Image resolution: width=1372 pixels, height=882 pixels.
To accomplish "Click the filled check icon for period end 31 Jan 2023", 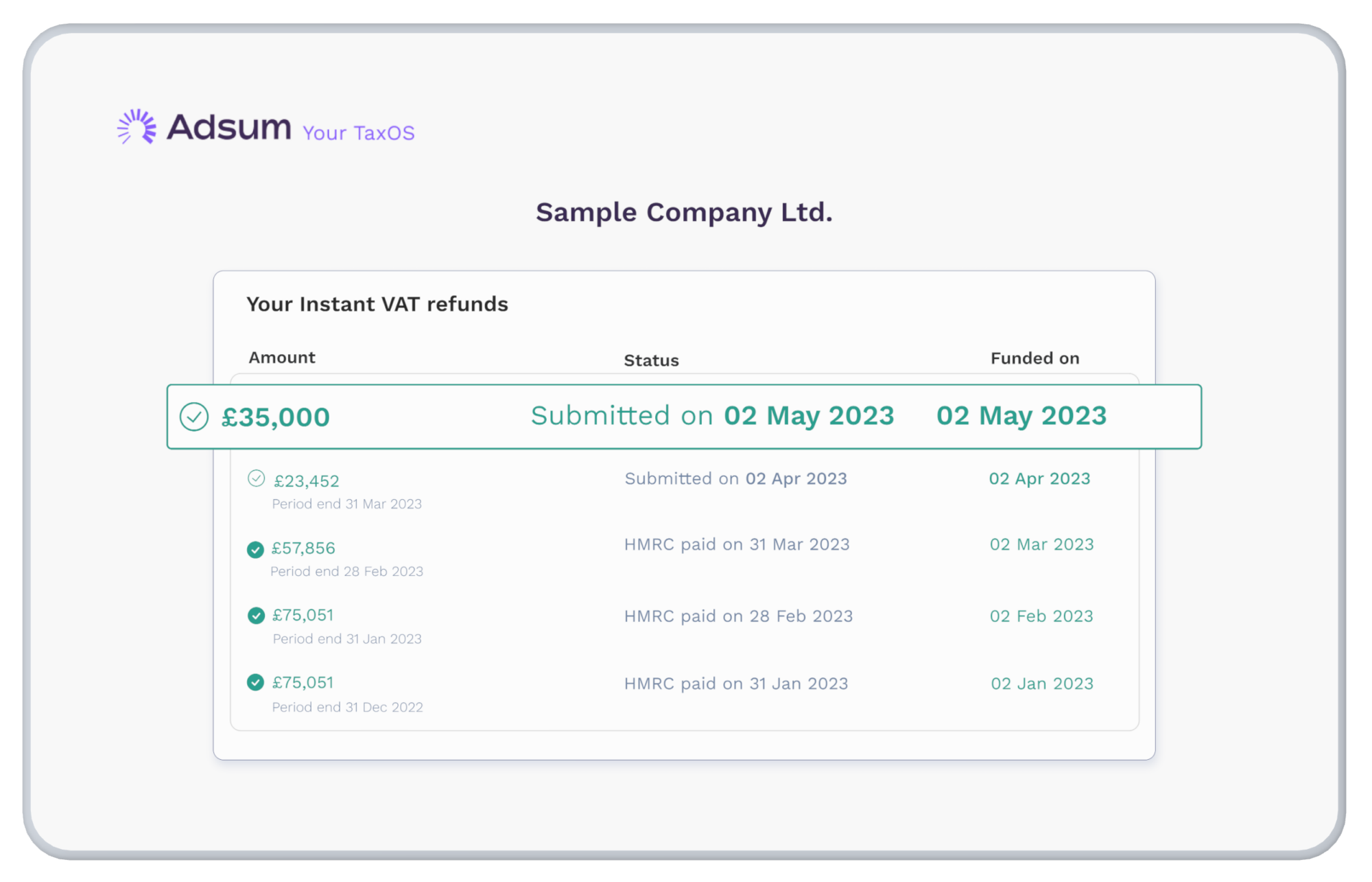I will 256,616.
